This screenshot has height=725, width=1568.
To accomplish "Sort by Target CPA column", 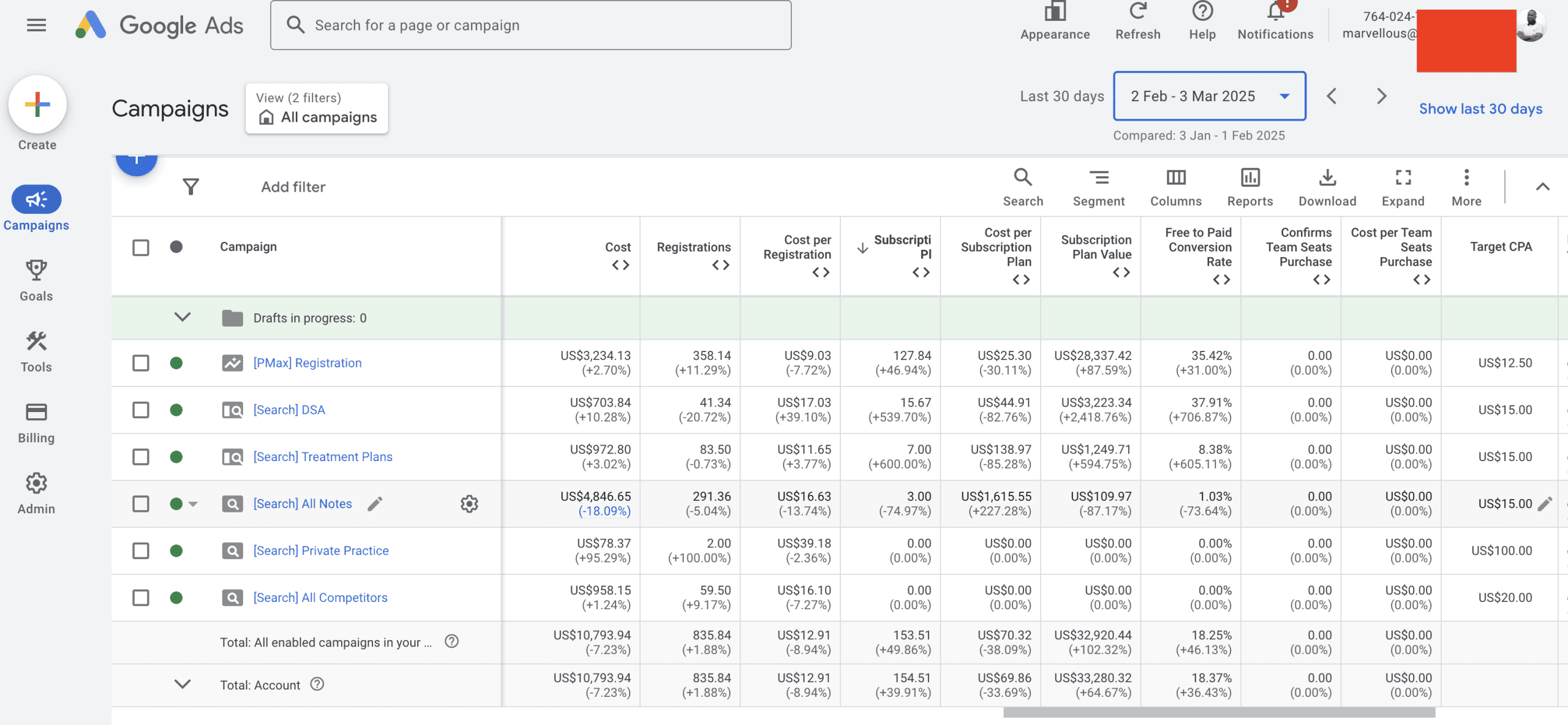I will [1501, 247].
